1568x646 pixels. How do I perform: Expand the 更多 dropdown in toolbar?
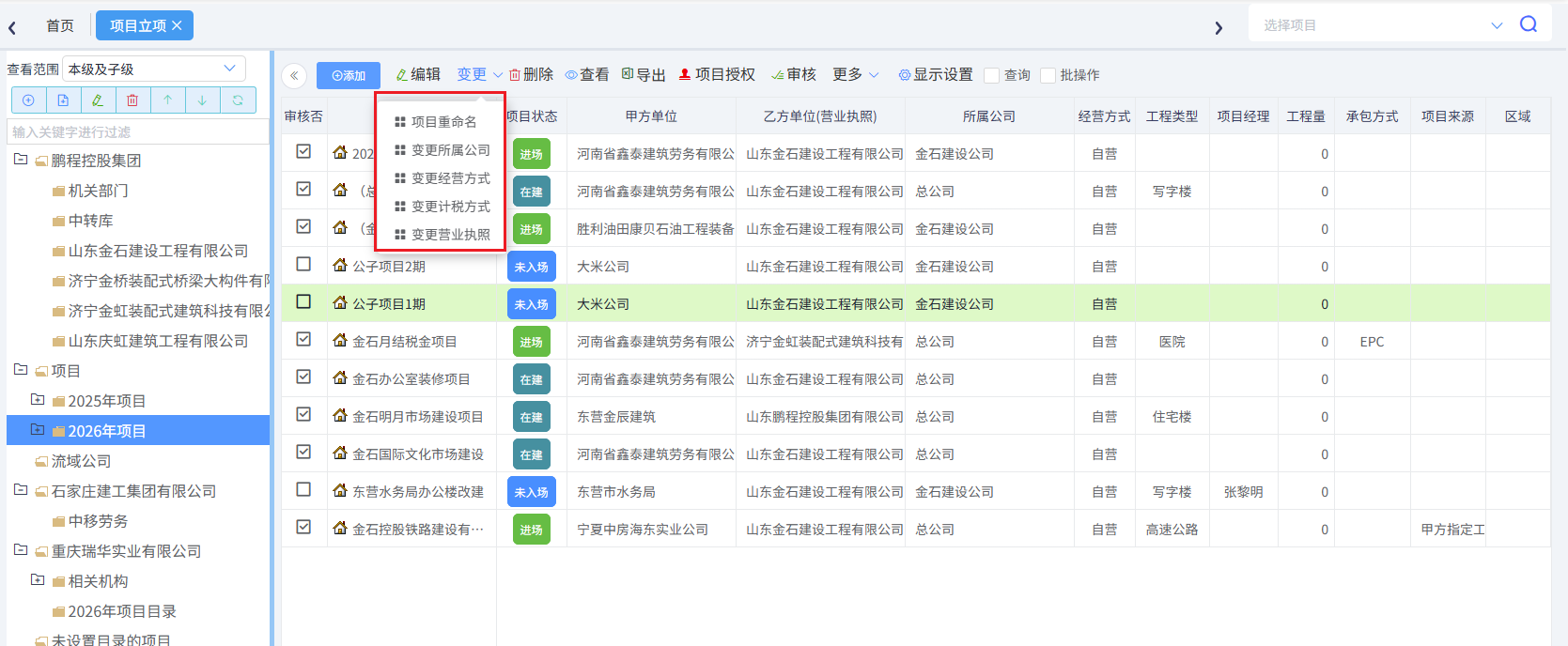(x=855, y=74)
